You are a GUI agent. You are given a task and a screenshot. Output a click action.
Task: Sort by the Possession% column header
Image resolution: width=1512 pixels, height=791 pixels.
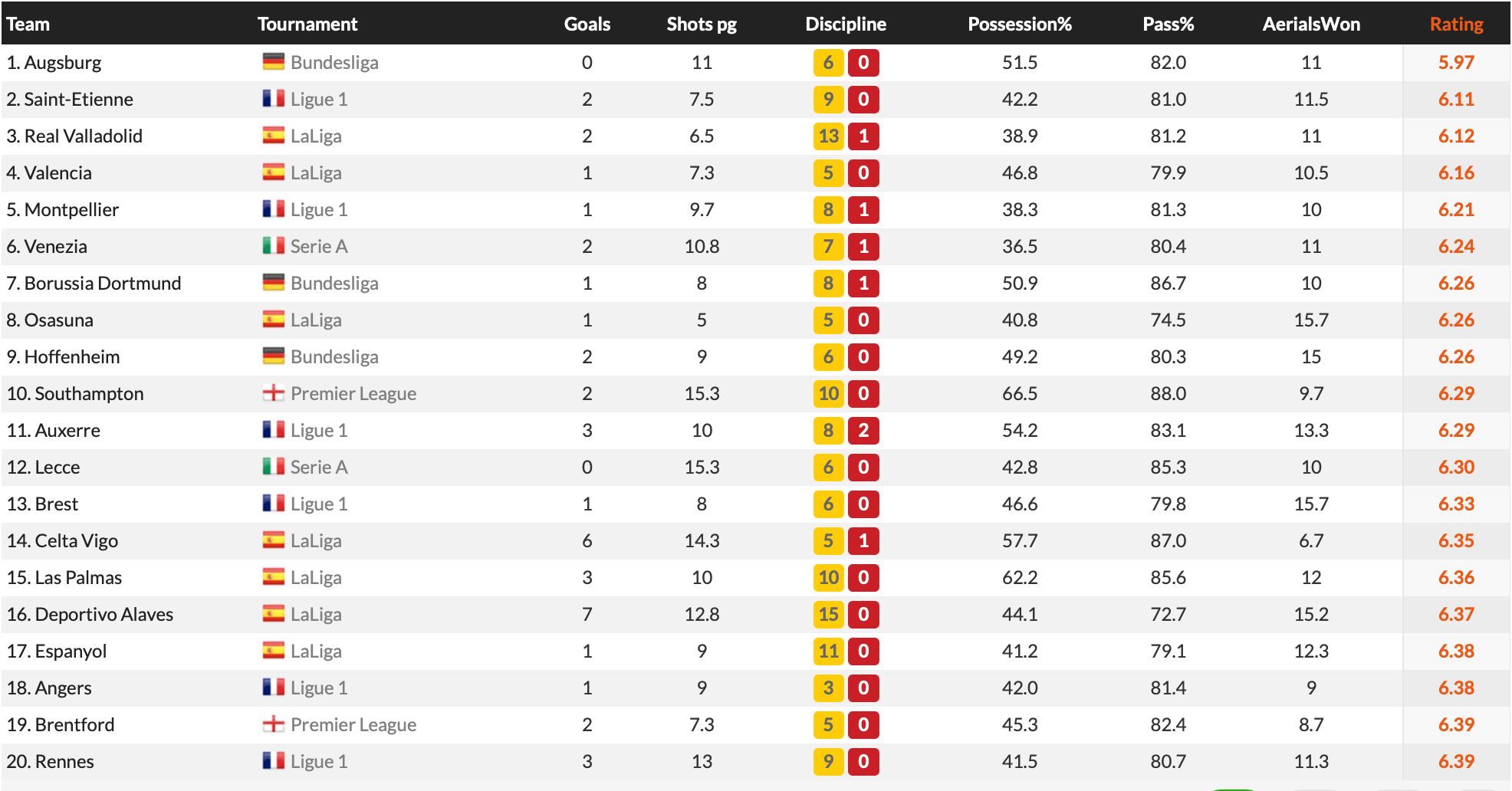tap(1019, 25)
